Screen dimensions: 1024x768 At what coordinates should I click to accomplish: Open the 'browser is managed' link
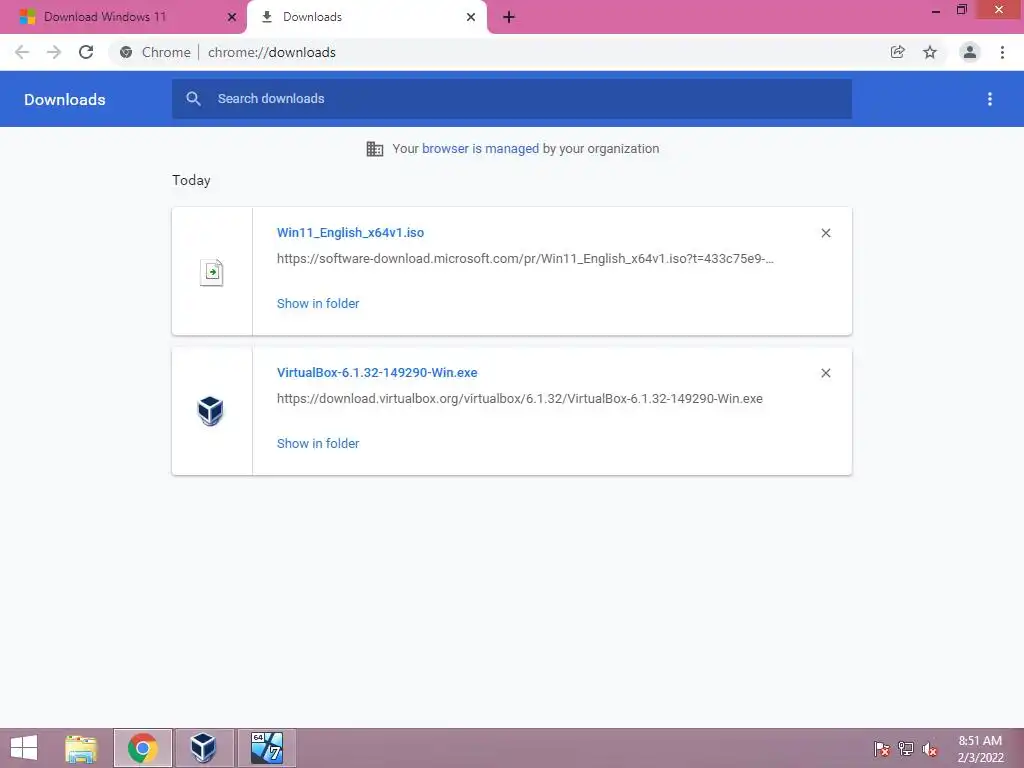(481, 148)
